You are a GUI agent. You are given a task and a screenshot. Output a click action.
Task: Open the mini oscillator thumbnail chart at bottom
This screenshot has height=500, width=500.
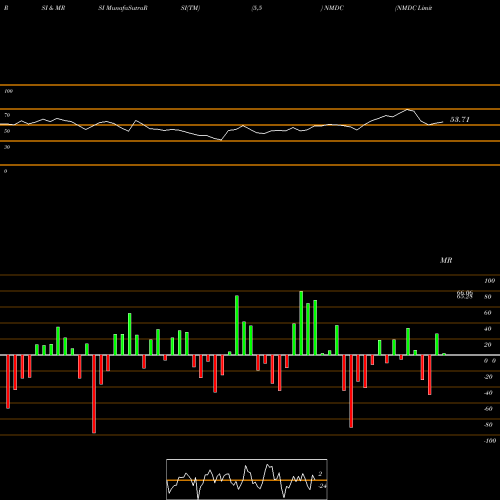click(x=247, y=479)
